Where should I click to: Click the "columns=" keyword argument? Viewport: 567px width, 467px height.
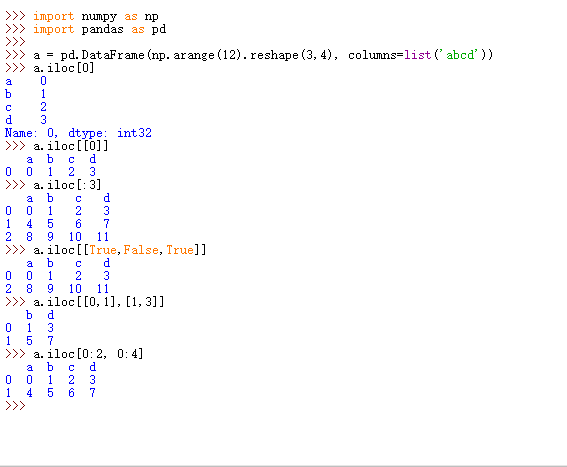pos(376,55)
